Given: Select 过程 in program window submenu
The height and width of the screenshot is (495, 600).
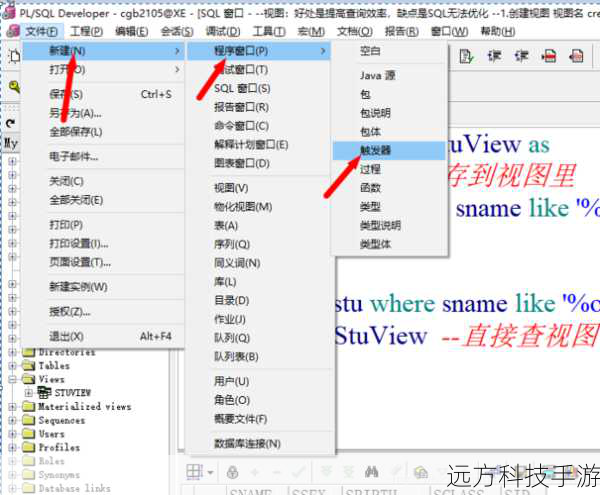Looking at the screenshot, I should coord(389,169).
